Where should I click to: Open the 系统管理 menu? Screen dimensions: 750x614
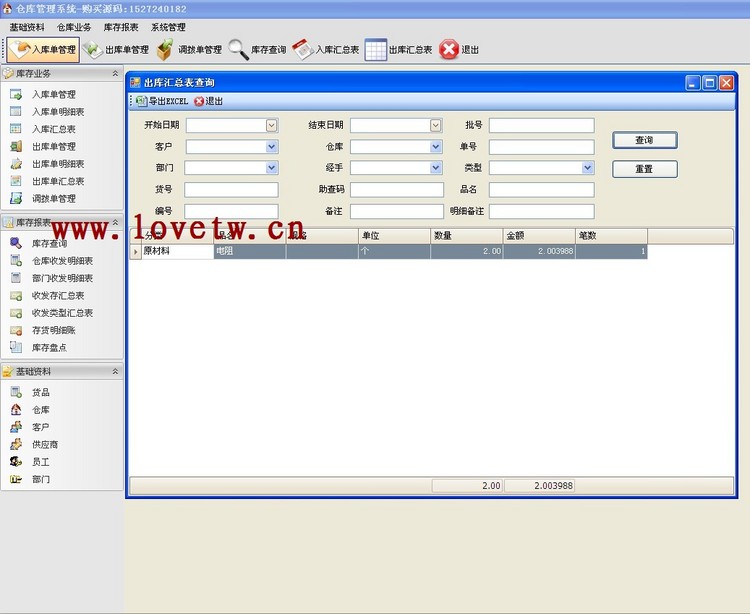[x=168, y=27]
